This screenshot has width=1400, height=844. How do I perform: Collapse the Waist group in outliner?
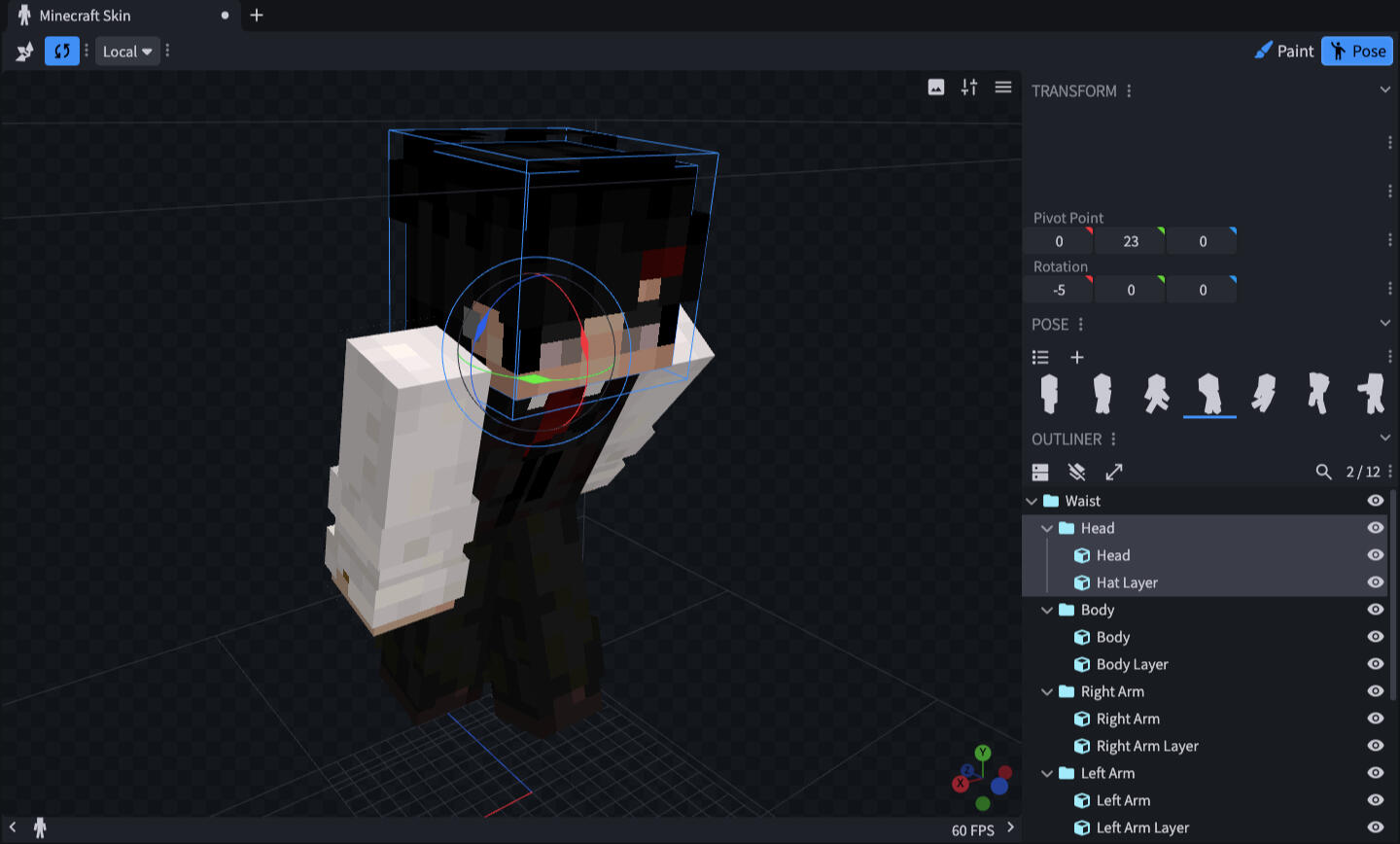[x=1032, y=501]
